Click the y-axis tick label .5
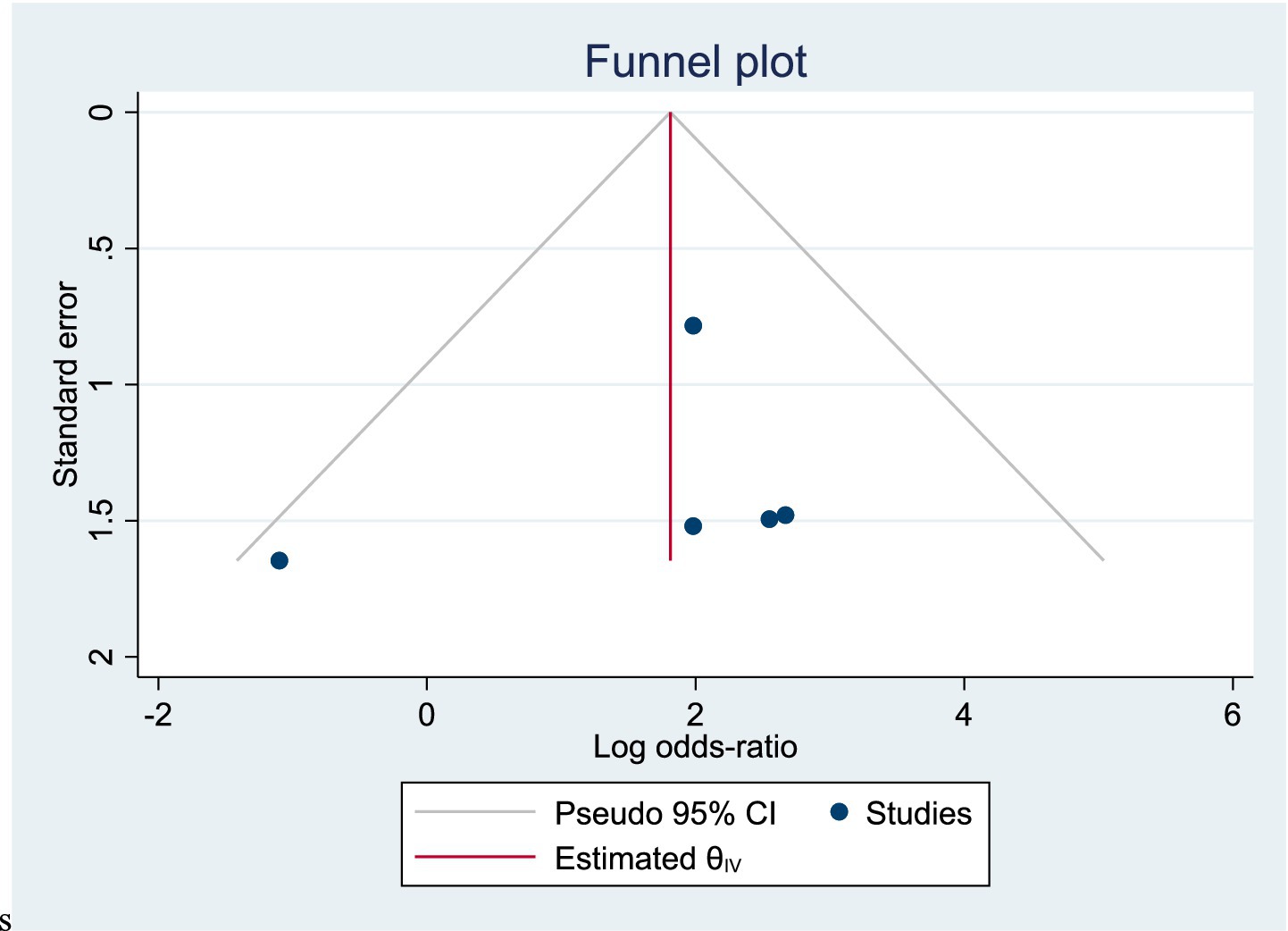Viewport: 1288px width, 931px height. point(103,248)
